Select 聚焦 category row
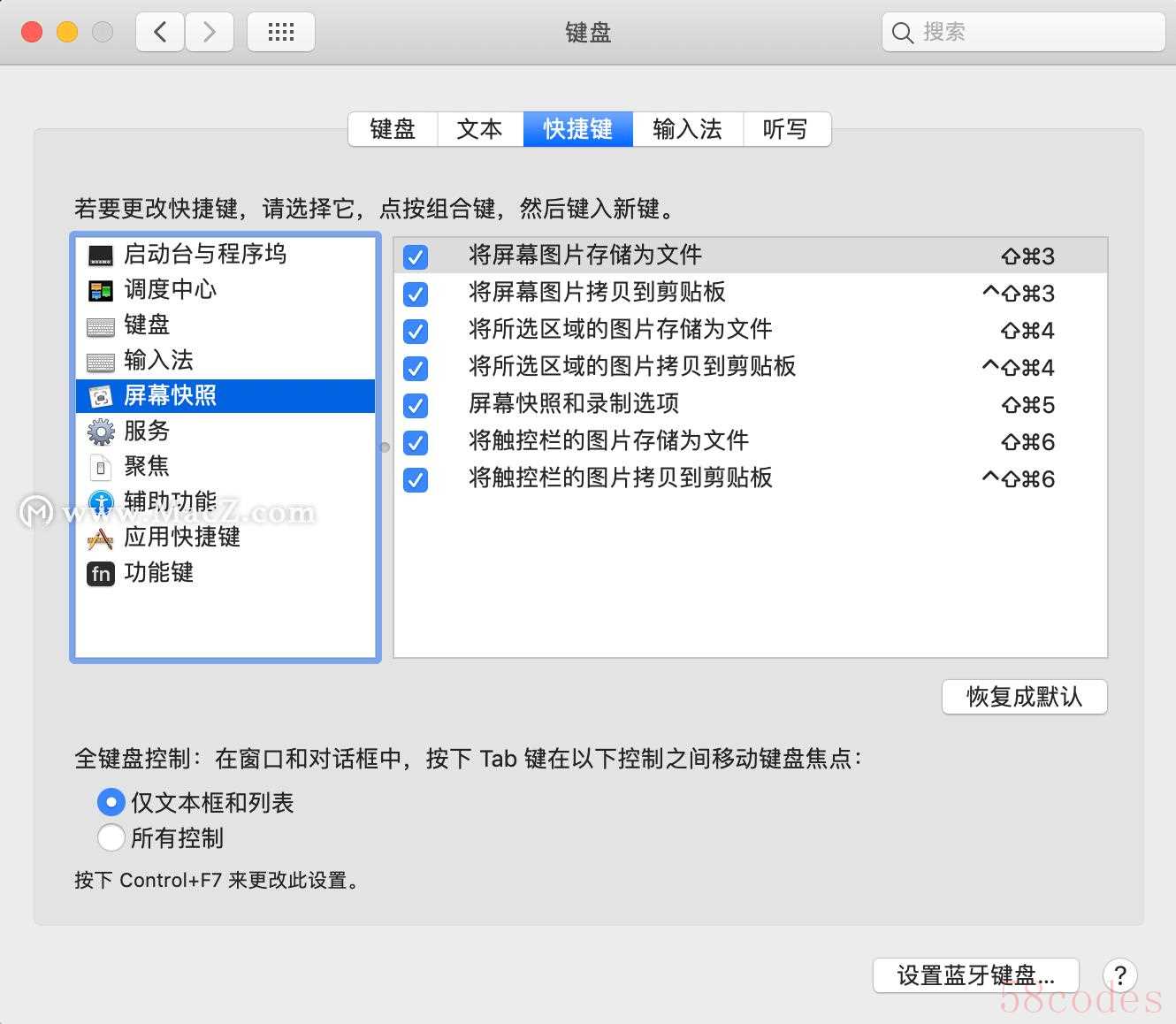 [225, 467]
